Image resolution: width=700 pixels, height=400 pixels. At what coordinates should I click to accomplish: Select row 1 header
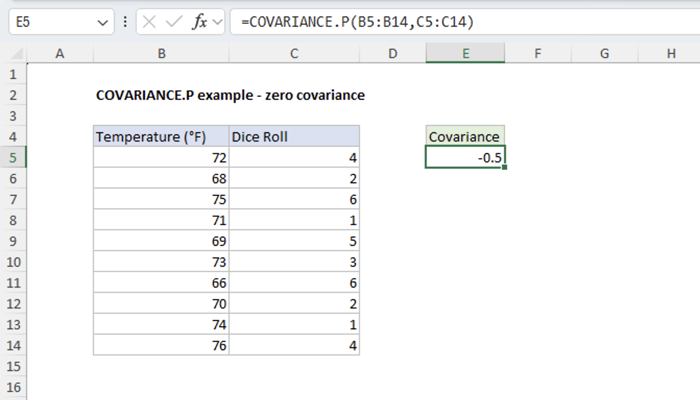[13, 74]
